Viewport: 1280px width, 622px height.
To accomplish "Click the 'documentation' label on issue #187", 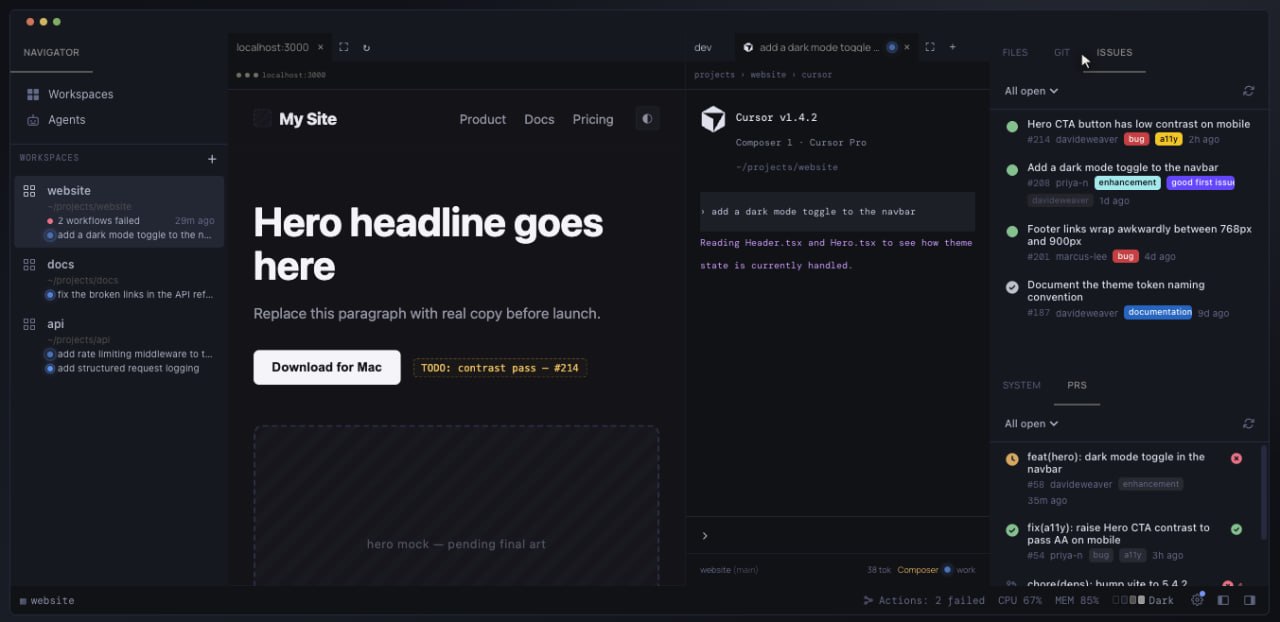I will pos(1158,312).
